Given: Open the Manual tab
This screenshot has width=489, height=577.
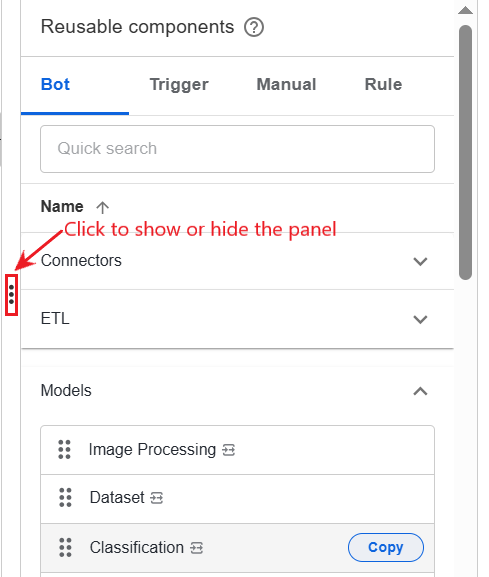Looking at the screenshot, I should (286, 85).
